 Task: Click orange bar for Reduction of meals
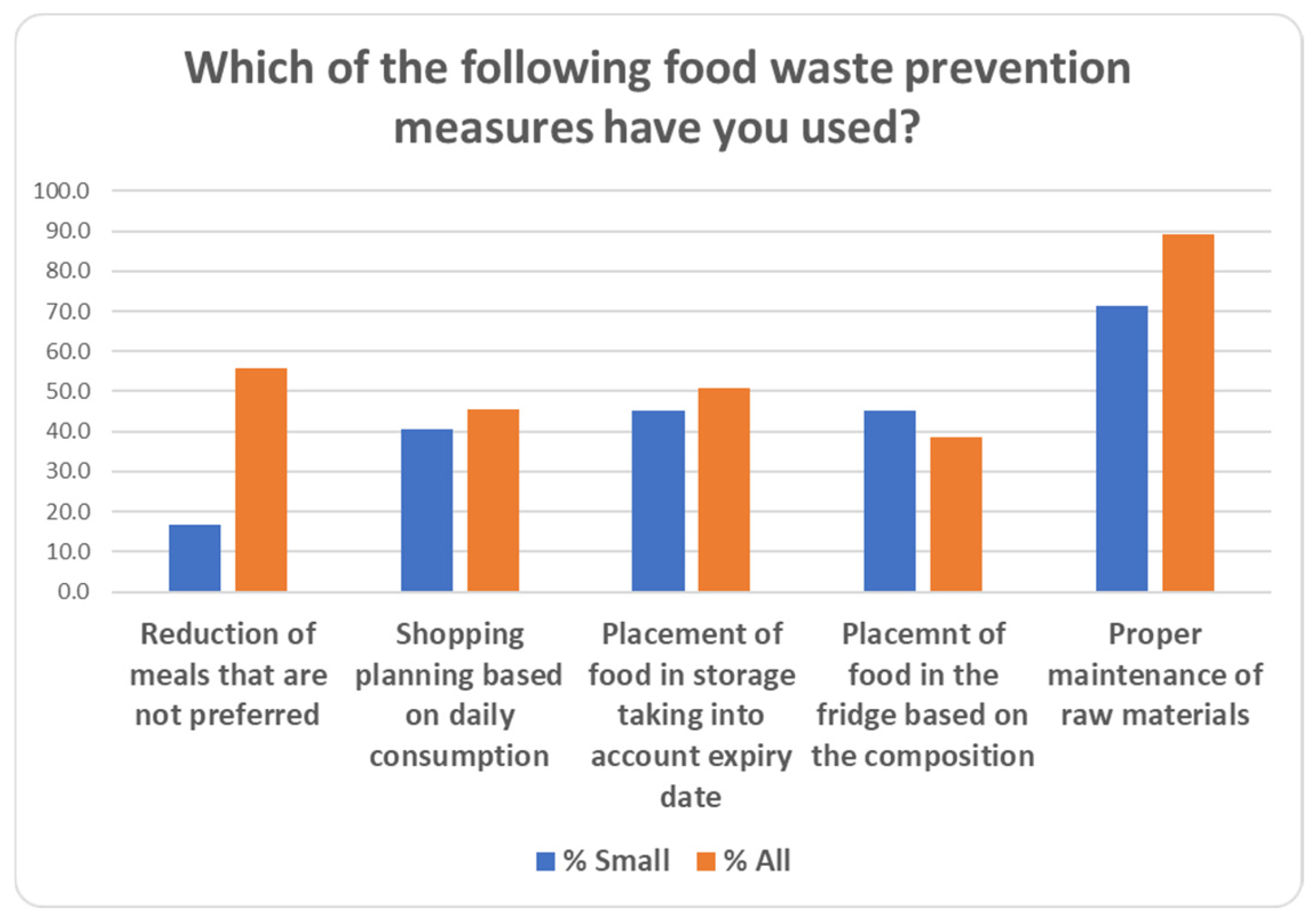261,480
